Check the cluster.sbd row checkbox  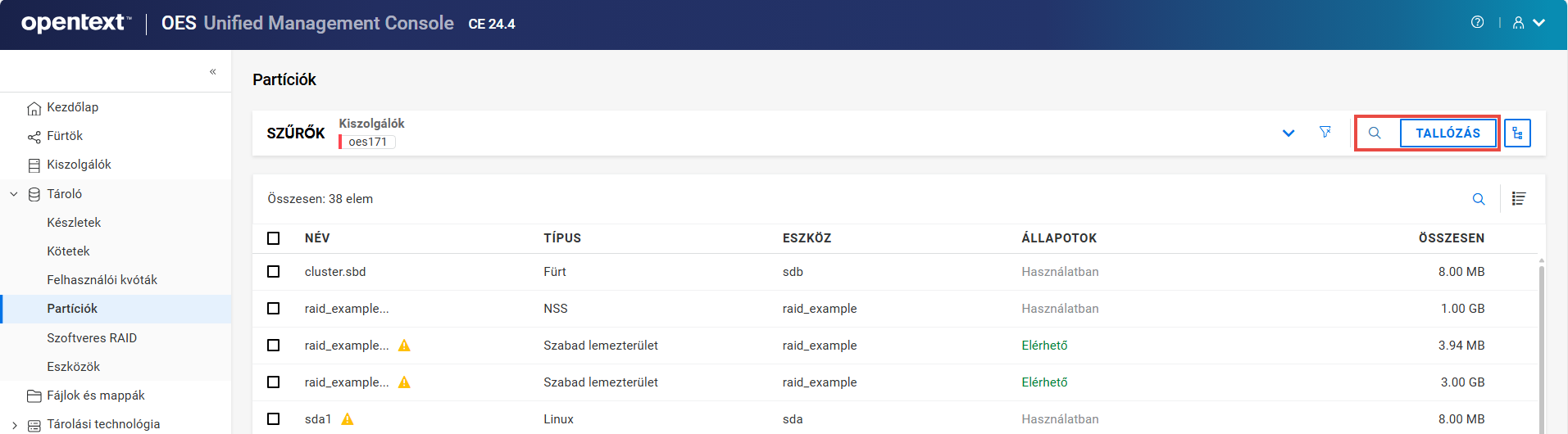click(274, 272)
